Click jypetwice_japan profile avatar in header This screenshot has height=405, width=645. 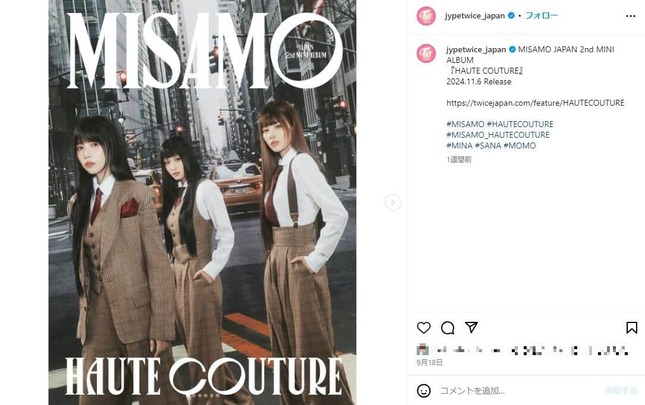coord(426,16)
